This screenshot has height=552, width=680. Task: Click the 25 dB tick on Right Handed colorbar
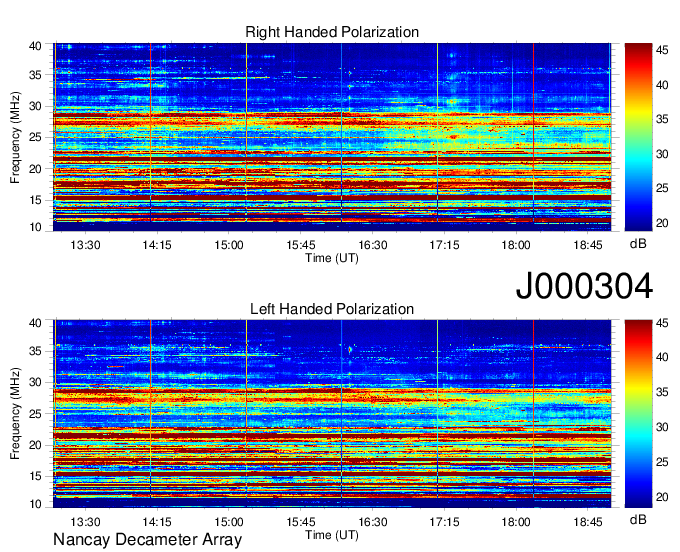pyautogui.click(x=662, y=188)
